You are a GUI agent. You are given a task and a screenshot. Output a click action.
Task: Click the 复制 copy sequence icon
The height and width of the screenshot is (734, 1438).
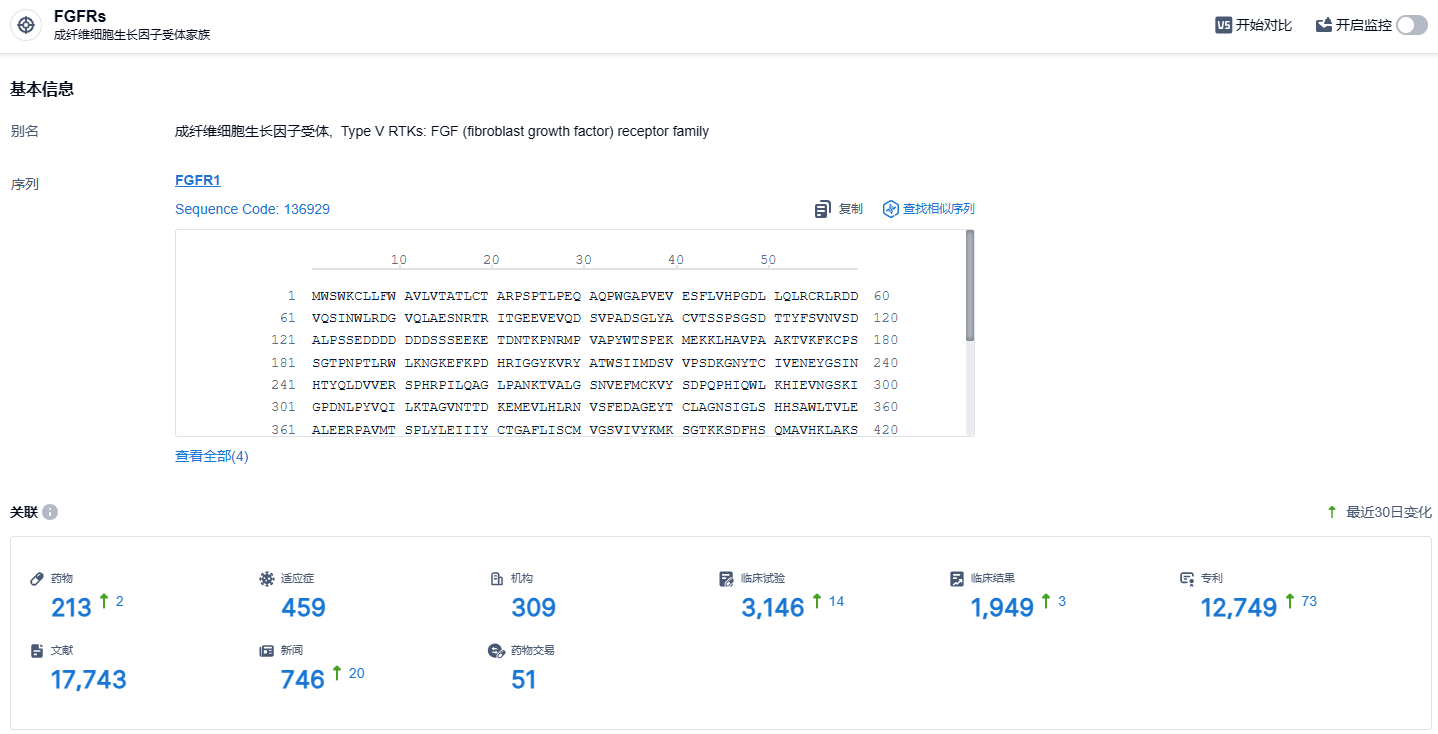[x=822, y=209]
